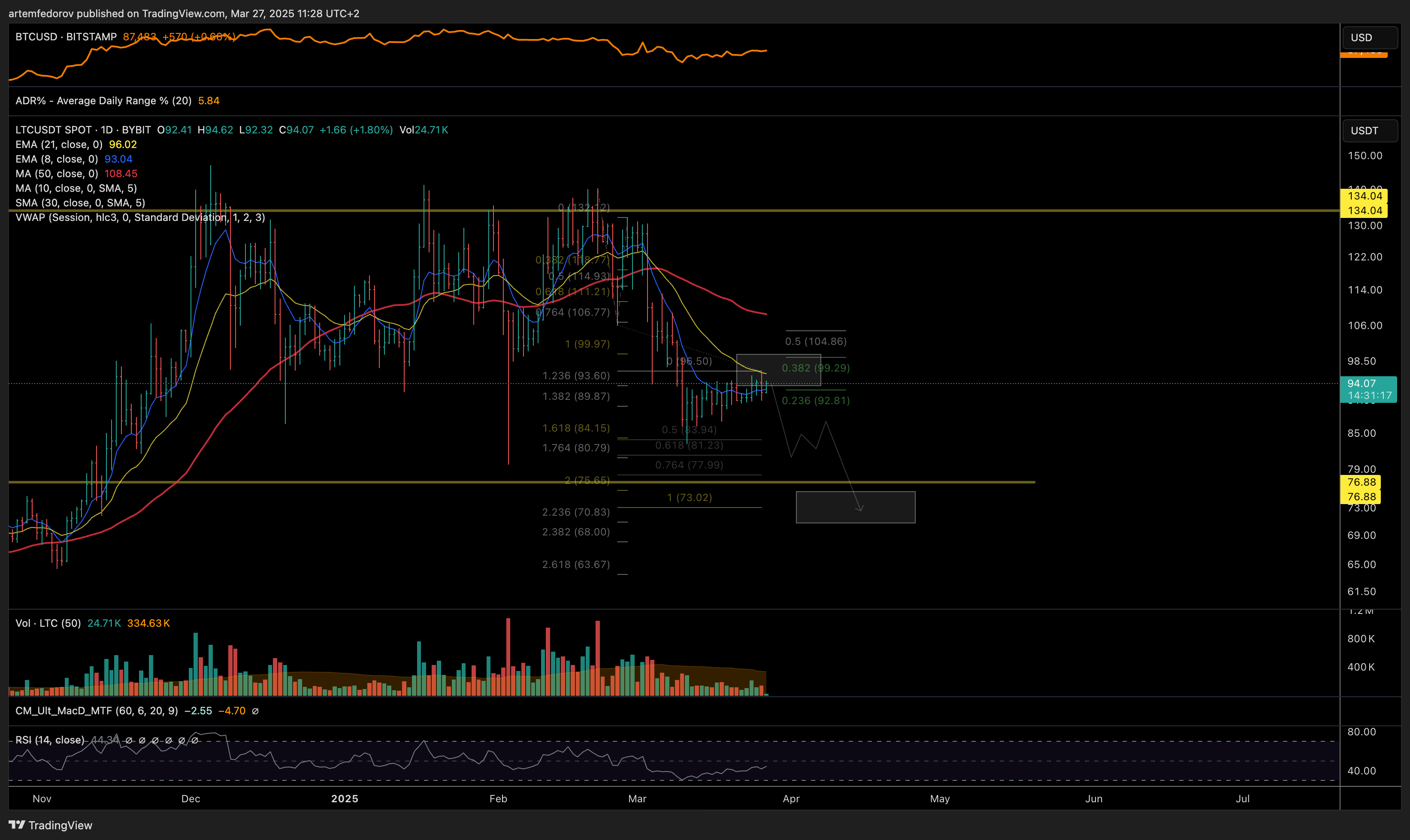
Task: Click the Fib level 2.382 (68.00)
Action: [x=576, y=532]
